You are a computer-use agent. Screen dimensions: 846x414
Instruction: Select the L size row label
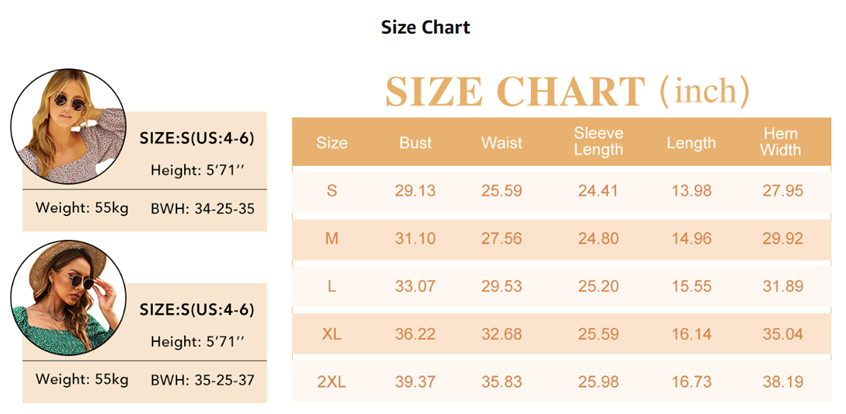332,287
